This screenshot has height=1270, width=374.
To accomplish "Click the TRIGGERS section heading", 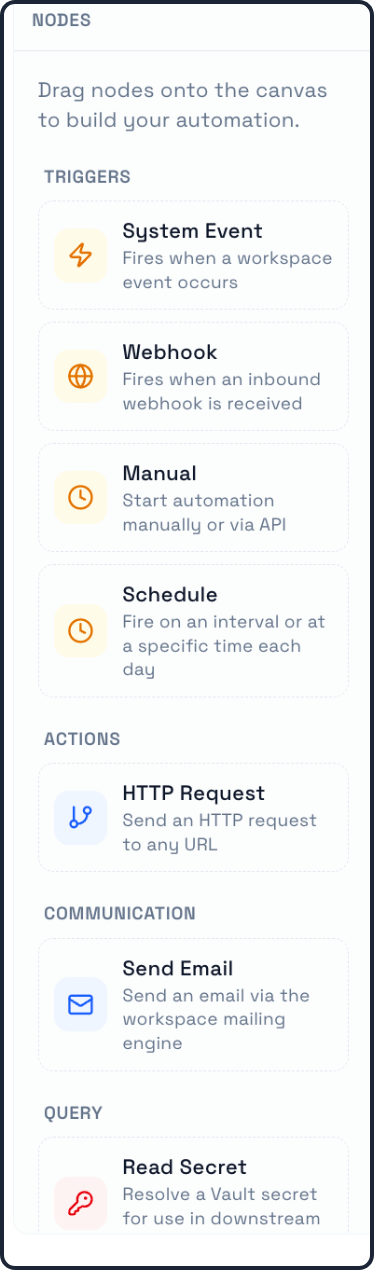I will point(87,177).
